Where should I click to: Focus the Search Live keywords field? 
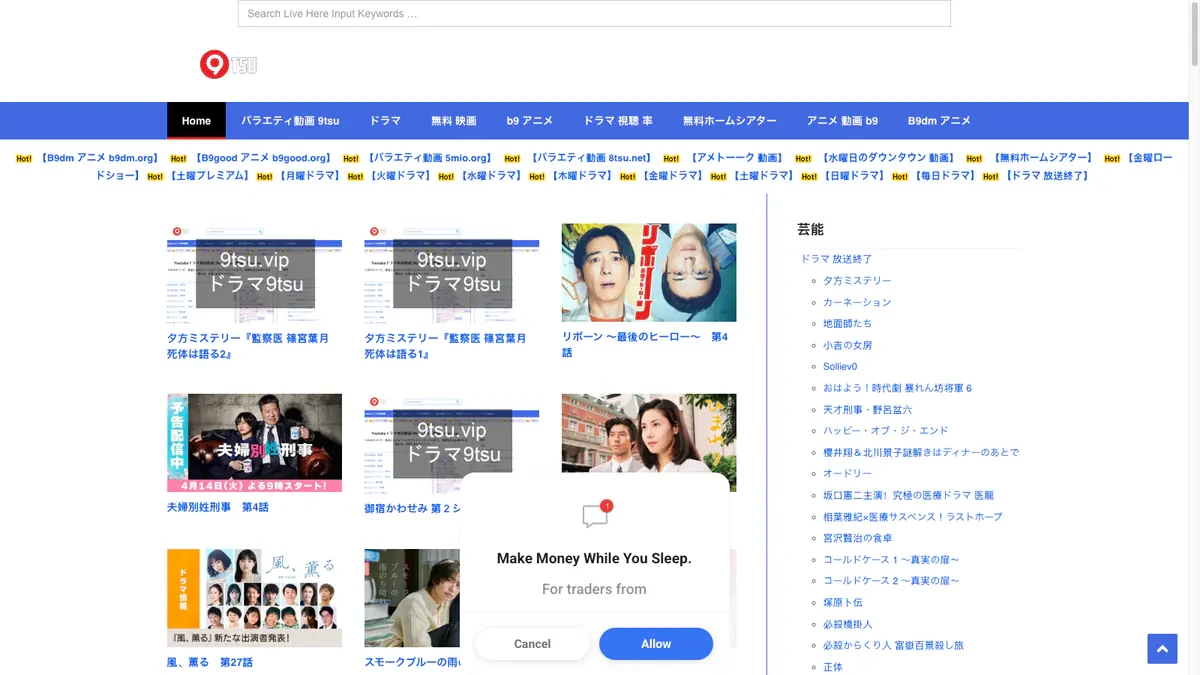point(594,14)
